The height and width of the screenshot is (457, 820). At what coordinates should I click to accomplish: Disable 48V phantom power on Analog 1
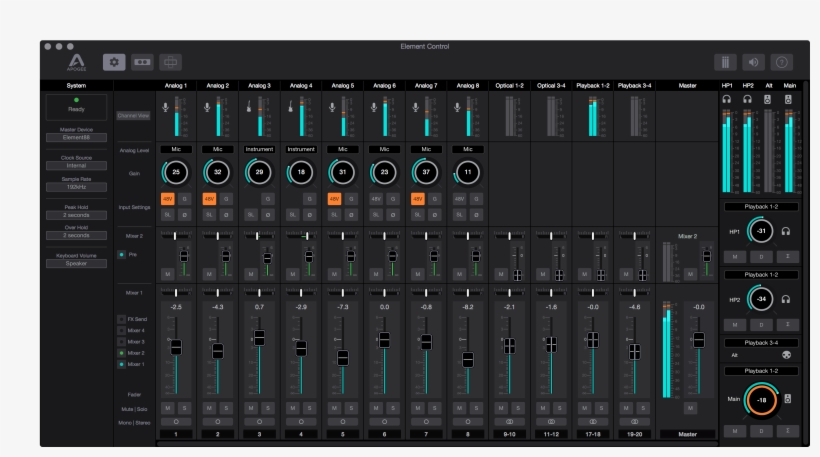point(167,199)
